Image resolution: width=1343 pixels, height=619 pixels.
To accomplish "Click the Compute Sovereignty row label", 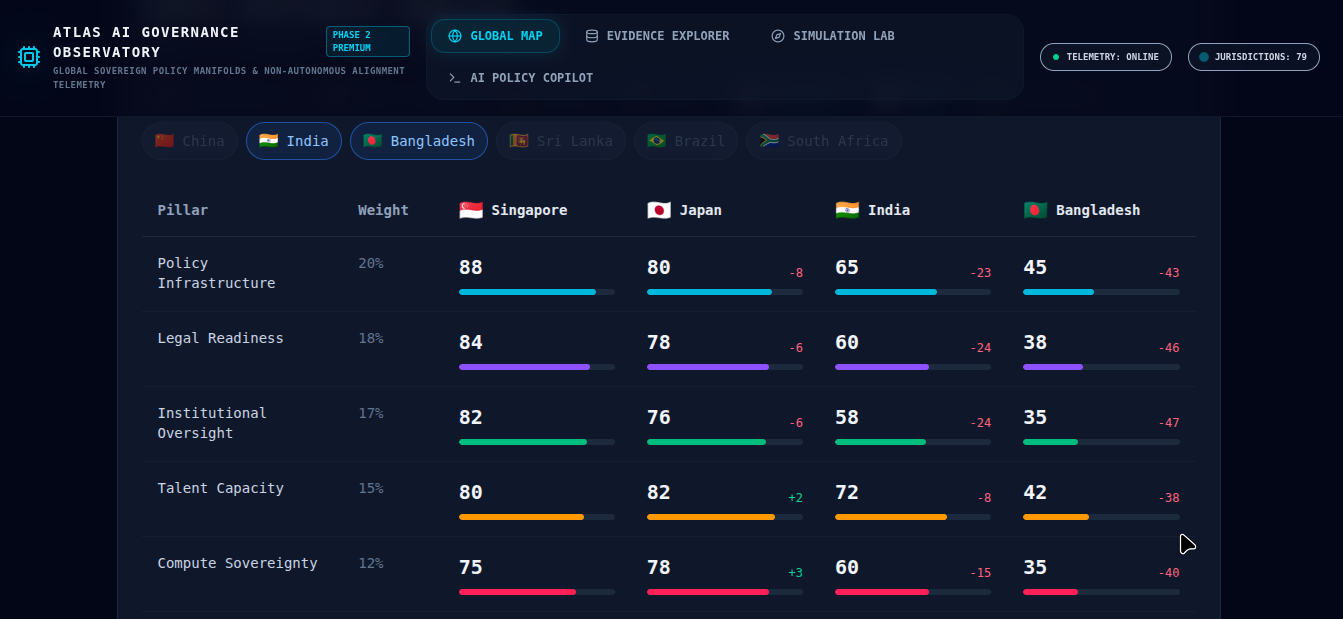I will point(237,563).
